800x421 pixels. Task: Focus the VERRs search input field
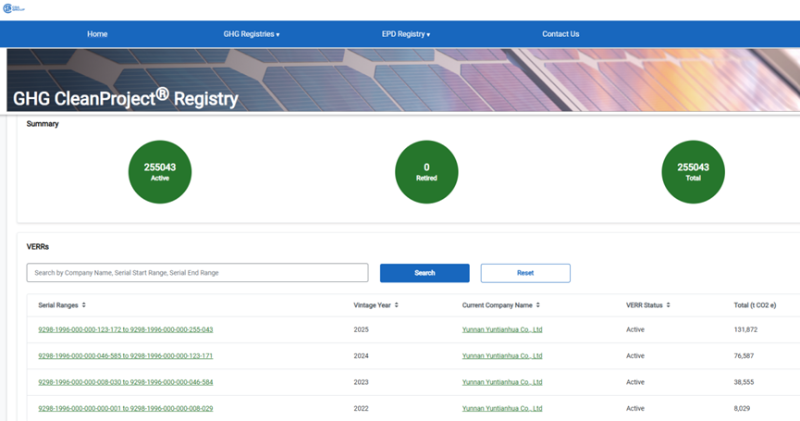(197, 273)
